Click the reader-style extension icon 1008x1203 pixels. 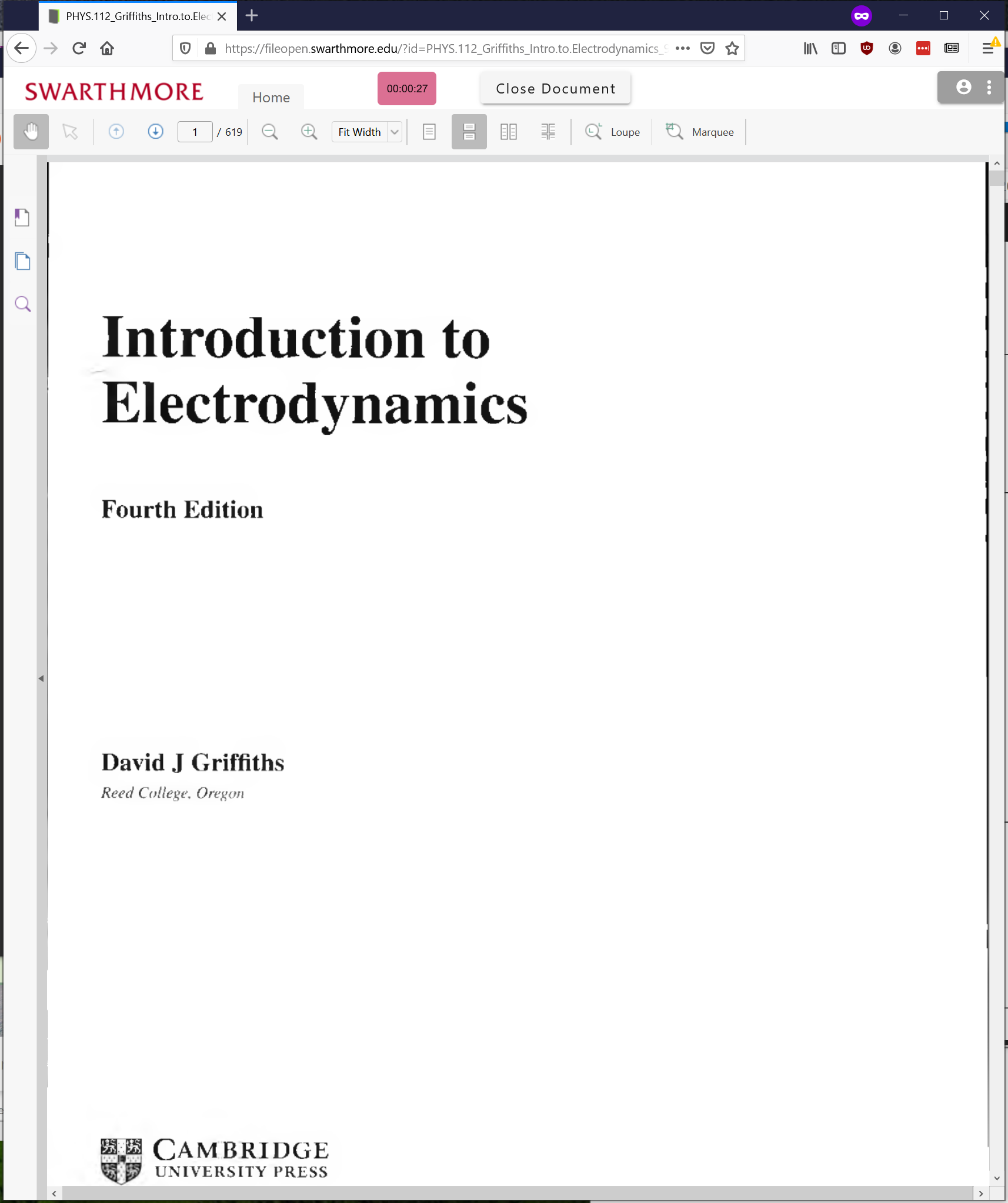[952, 48]
